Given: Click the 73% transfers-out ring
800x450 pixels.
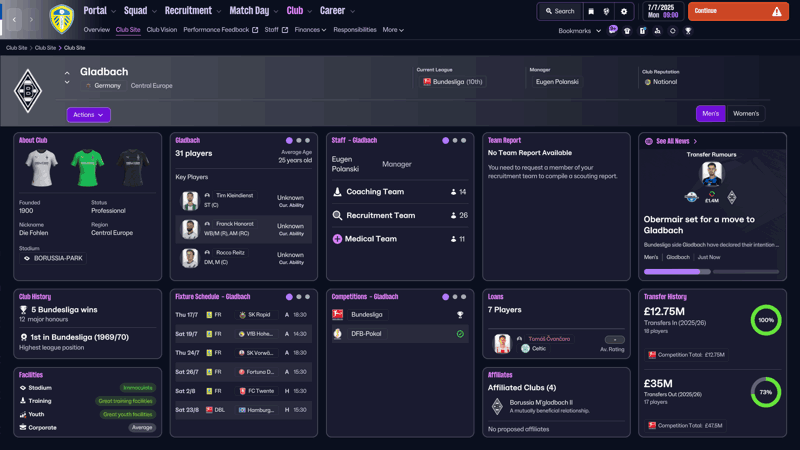Looking at the screenshot, I should 765,392.
